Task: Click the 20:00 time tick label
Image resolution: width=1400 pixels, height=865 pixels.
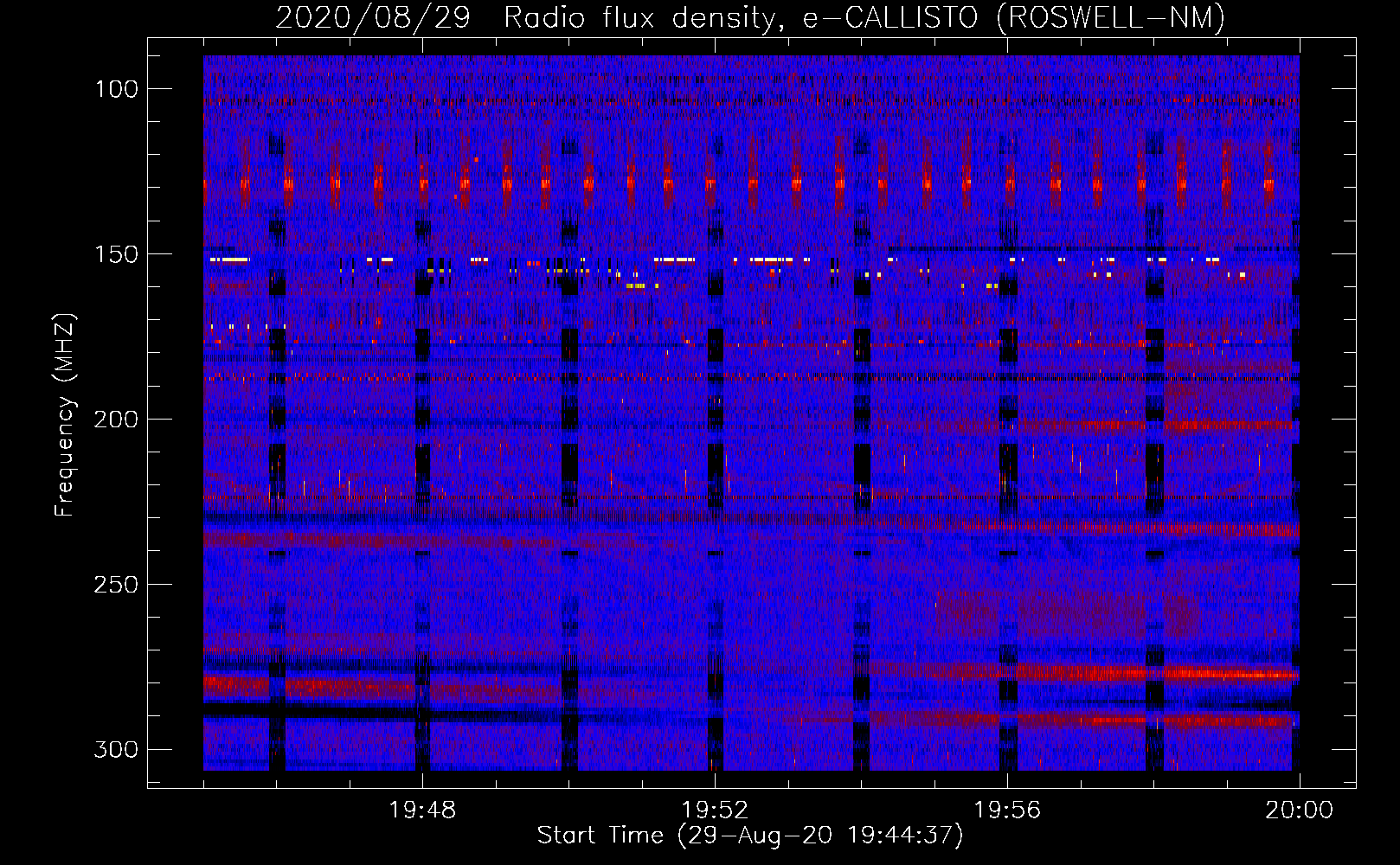Action: (1300, 811)
